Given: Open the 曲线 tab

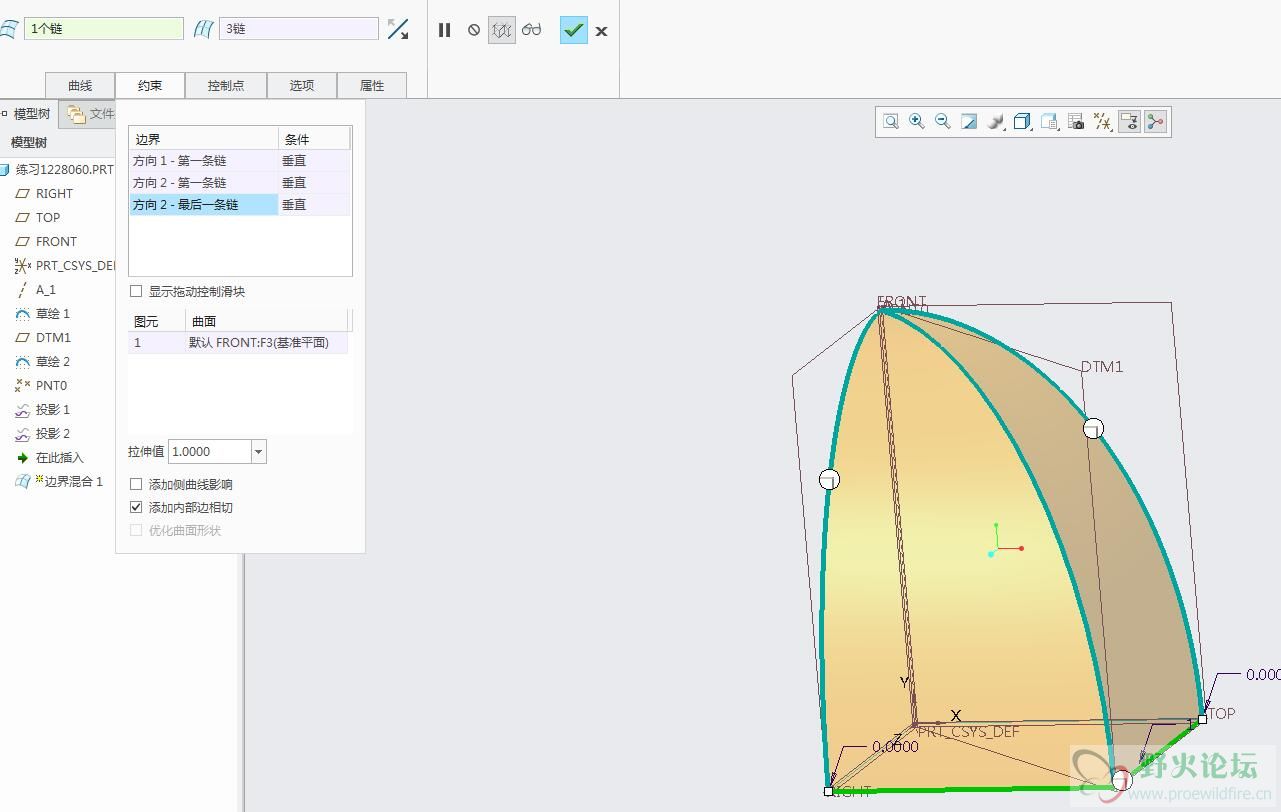Looking at the screenshot, I should pyautogui.click(x=80, y=85).
